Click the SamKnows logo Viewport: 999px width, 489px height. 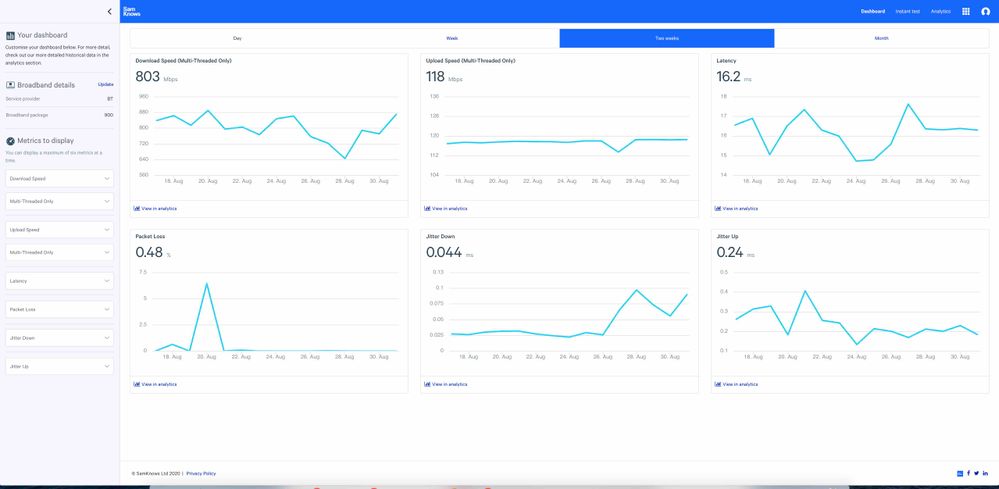pos(131,11)
